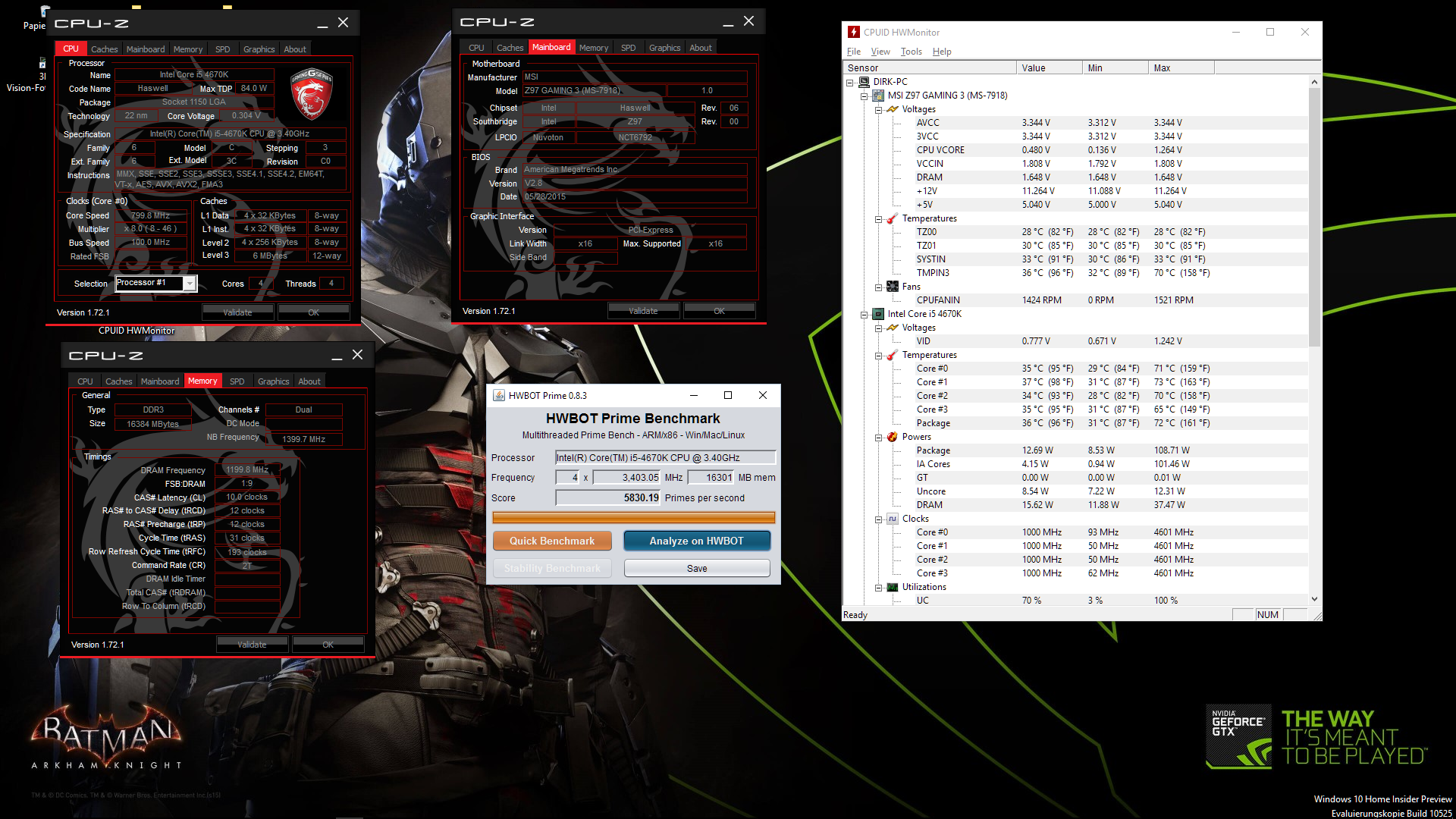1456x819 pixels.
Task: Click the Save button in HWBOT Prime
Action: click(x=696, y=568)
